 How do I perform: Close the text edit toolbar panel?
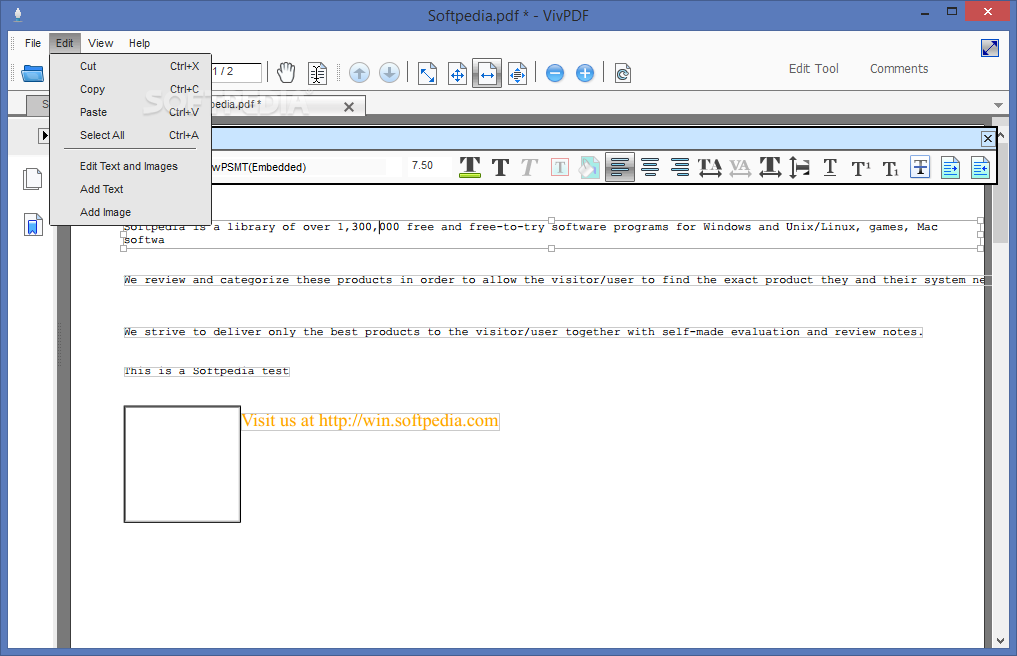987,138
